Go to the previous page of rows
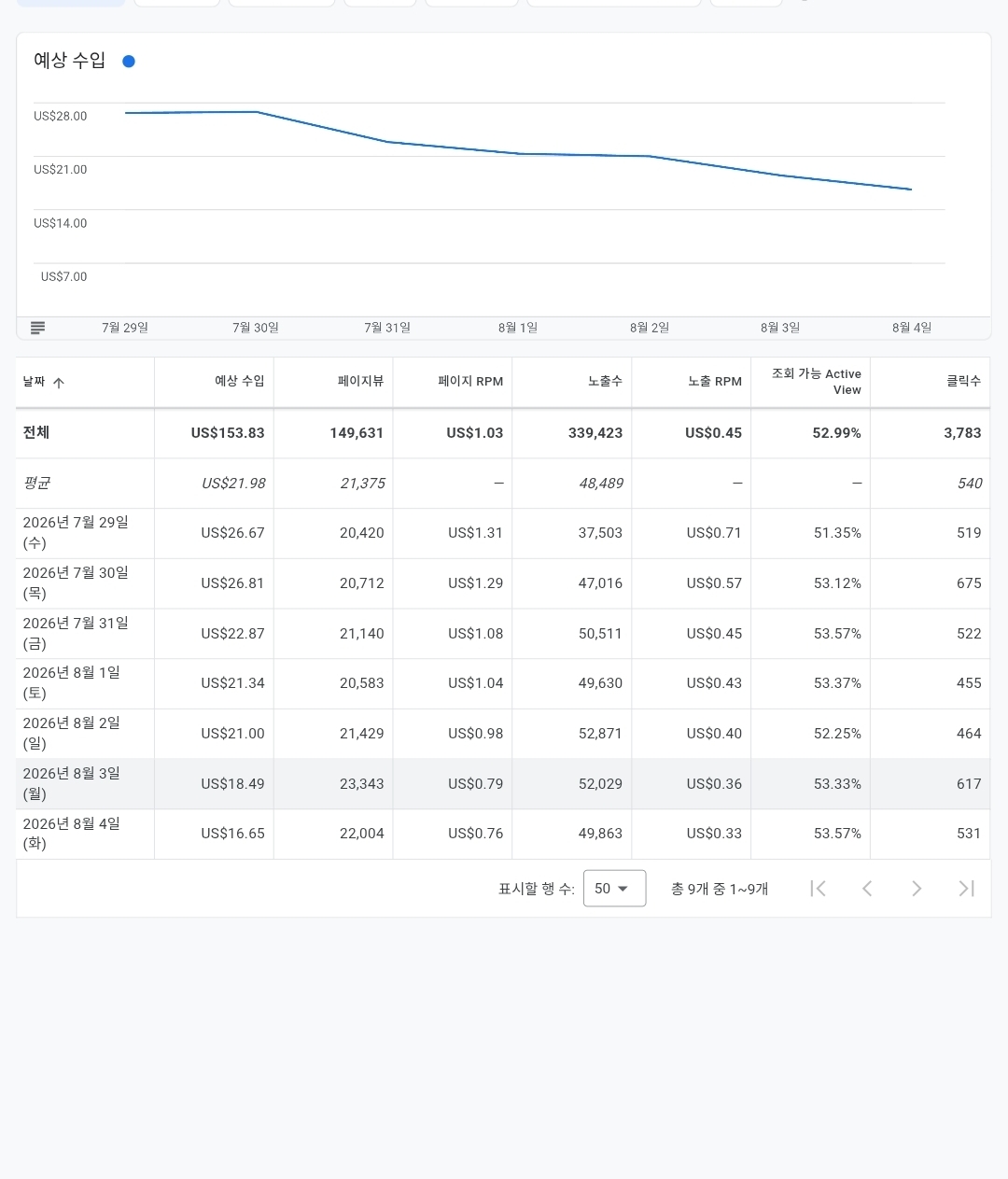Image resolution: width=1008 pixels, height=1179 pixels. pyautogui.click(x=867, y=889)
